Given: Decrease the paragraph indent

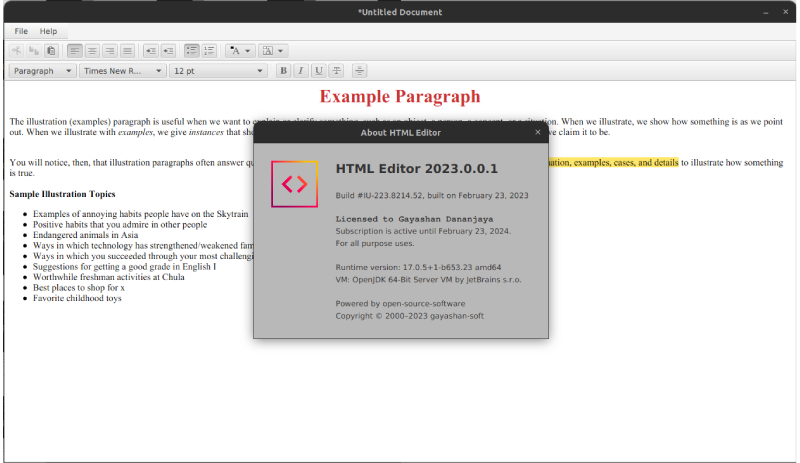Looking at the screenshot, I should [150, 50].
